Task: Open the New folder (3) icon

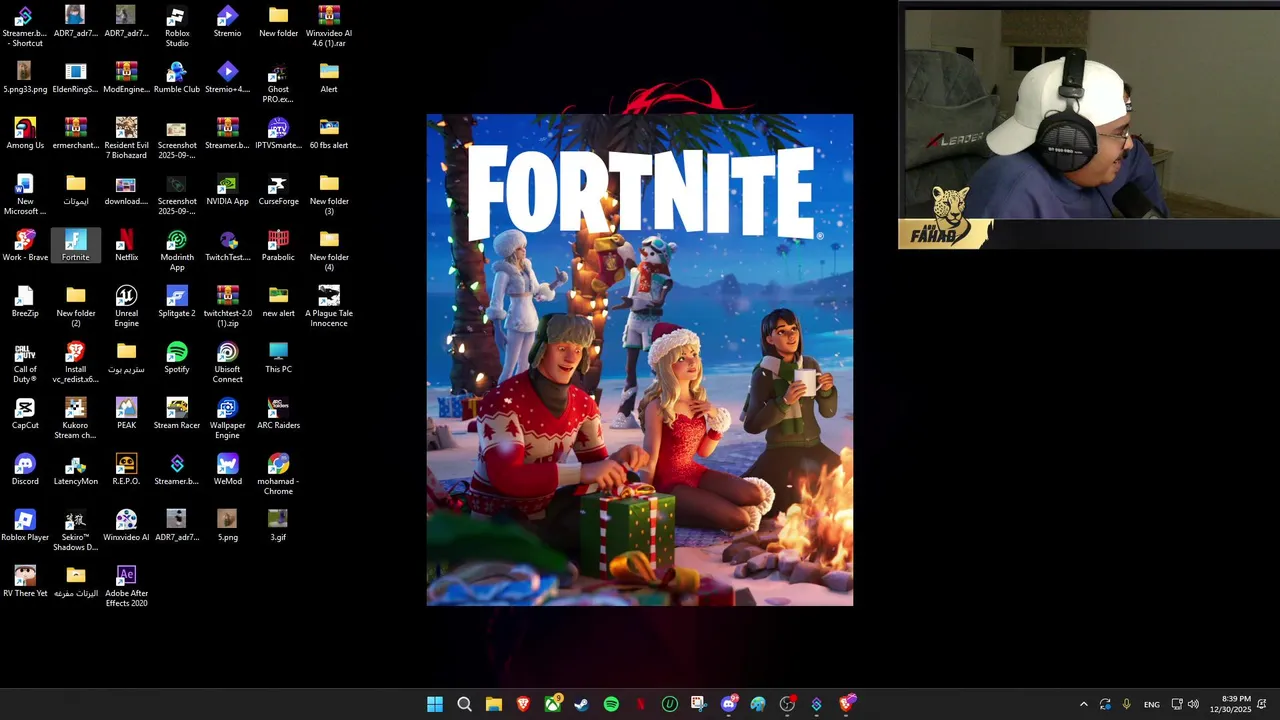Action: [329, 194]
